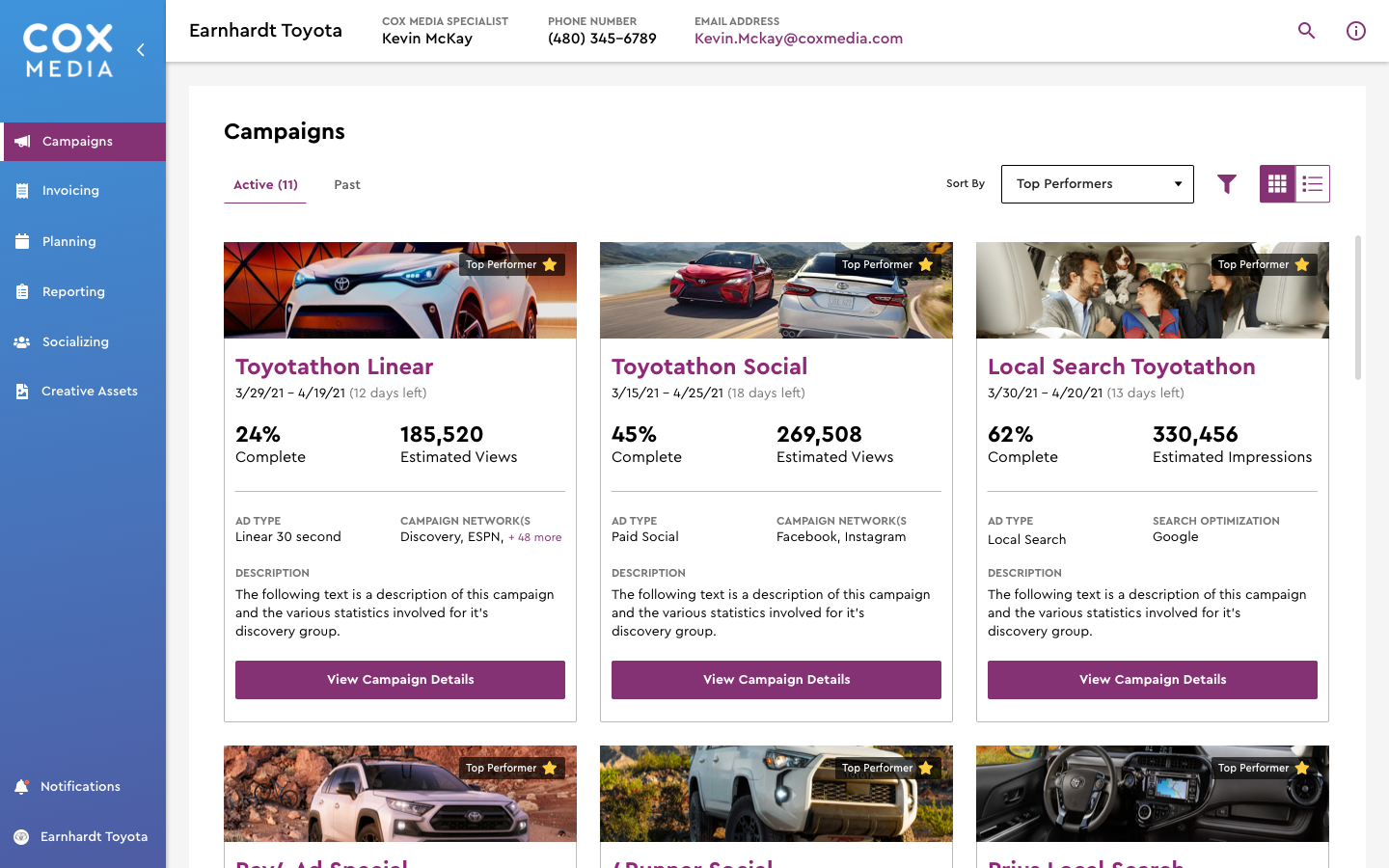
Task: Click the Creative Assets file icon
Action: tap(22, 392)
